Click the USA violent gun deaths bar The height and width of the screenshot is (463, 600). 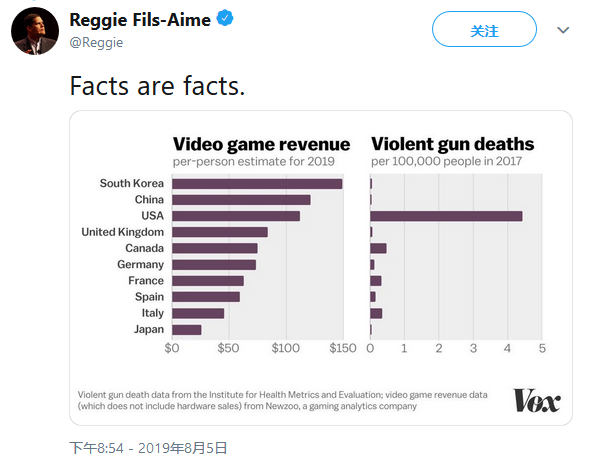446,216
